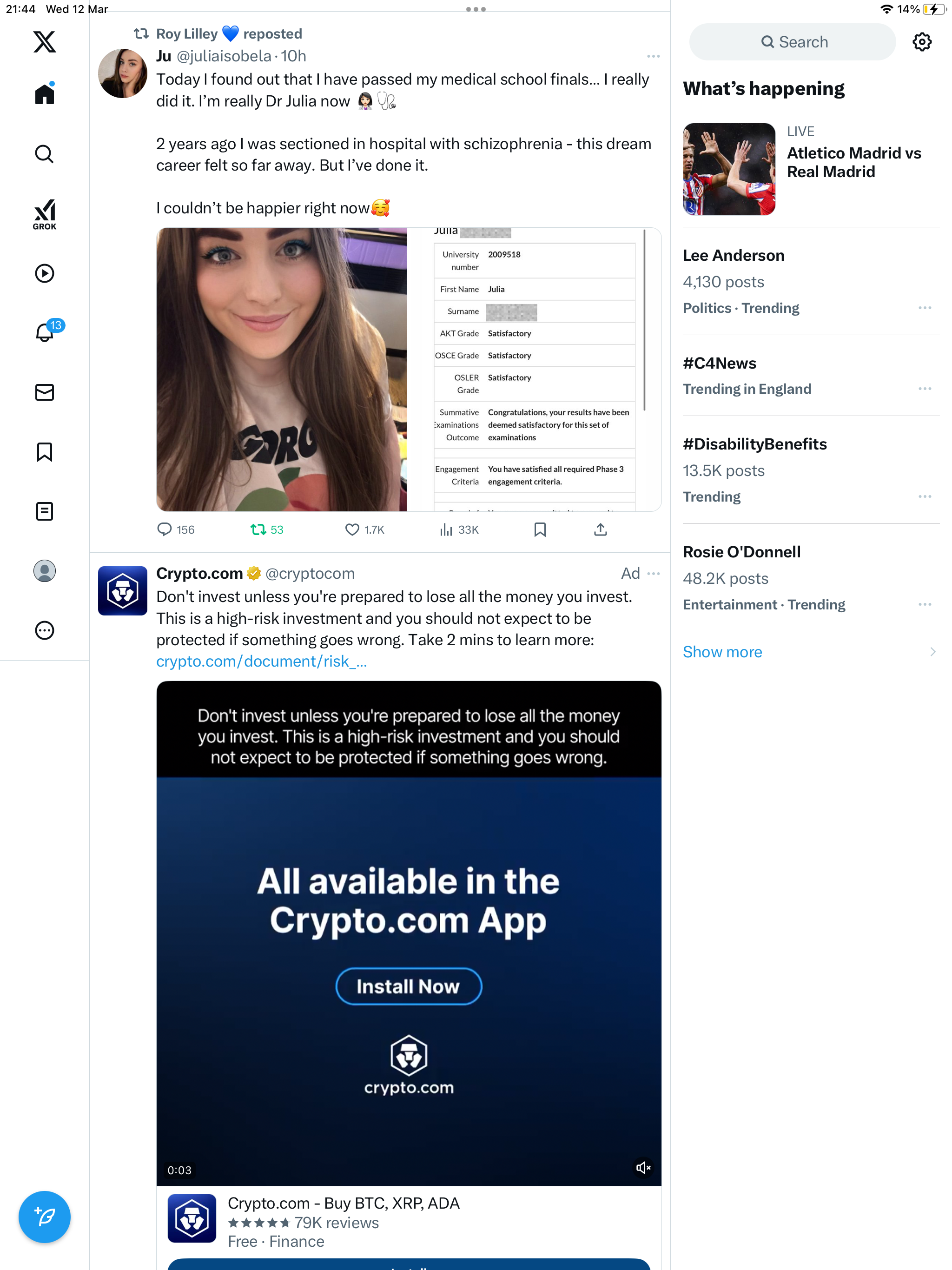The image size is (952, 1270).
Task: Open Lists icon in the sidebar
Action: (x=44, y=511)
